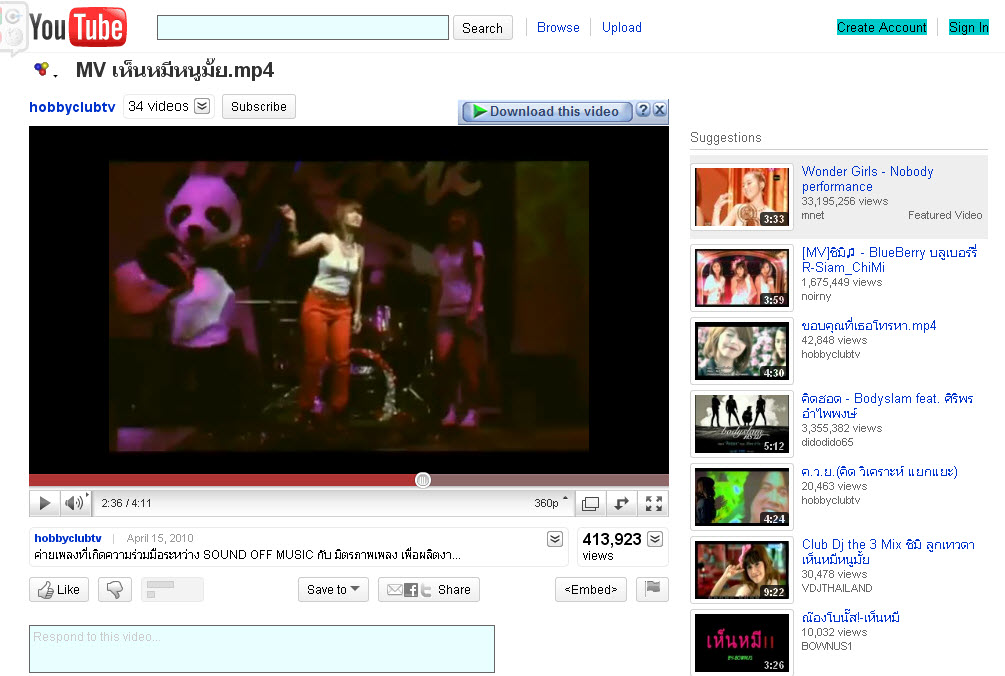The height and width of the screenshot is (676, 1005).
Task: Open the 360p video quality menu
Action: point(551,503)
